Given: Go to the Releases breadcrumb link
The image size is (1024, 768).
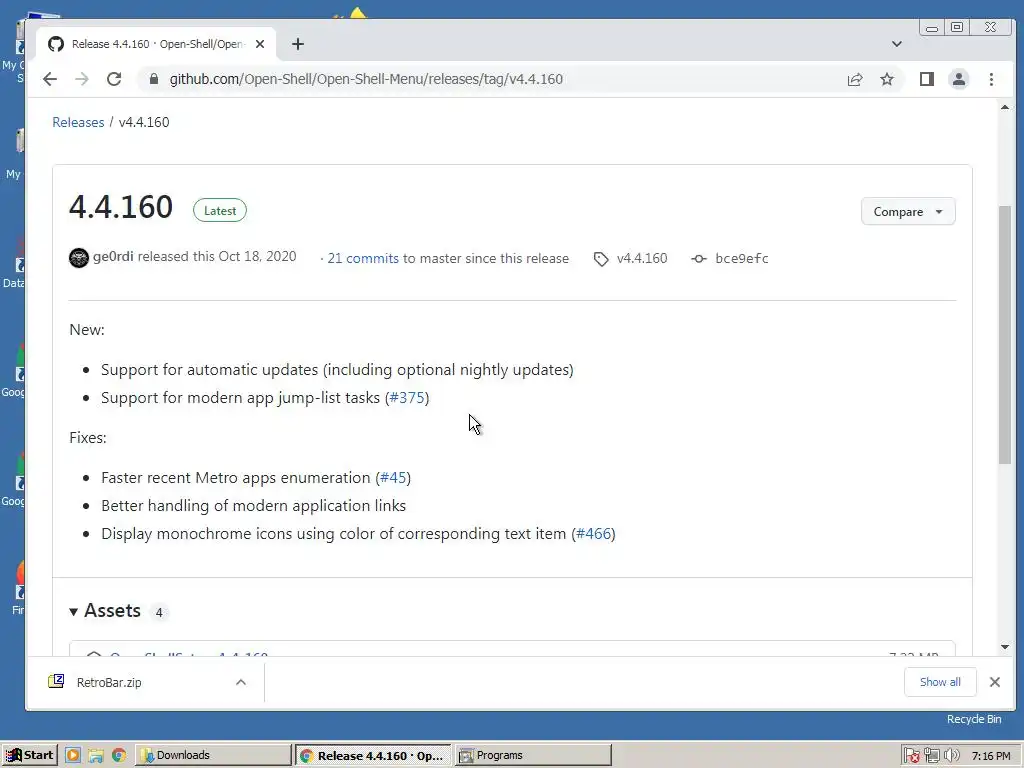Looking at the screenshot, I should coord(78,122).
